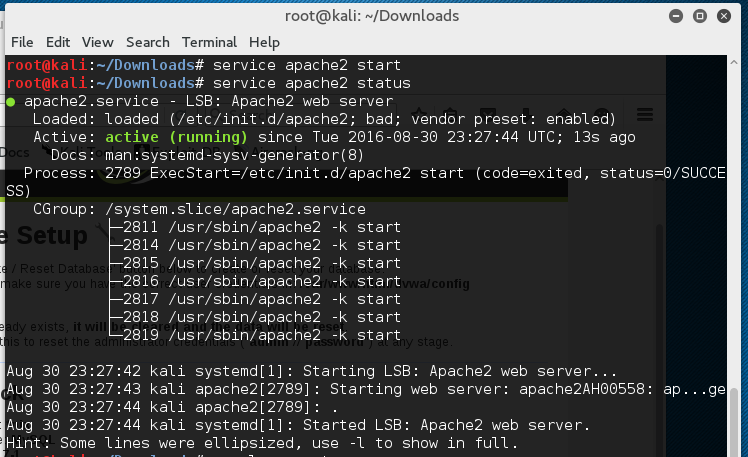The image size is (748, 457).
Task: Minimize the terminal window
Action: (675, 16)
